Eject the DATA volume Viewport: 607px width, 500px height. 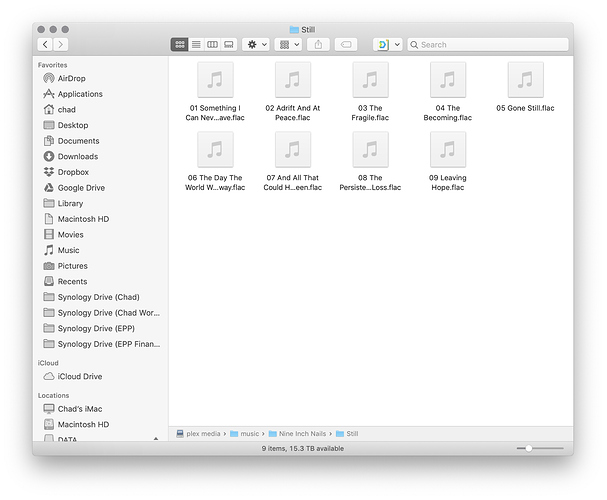pyautogui.click(x=156, y=439)
